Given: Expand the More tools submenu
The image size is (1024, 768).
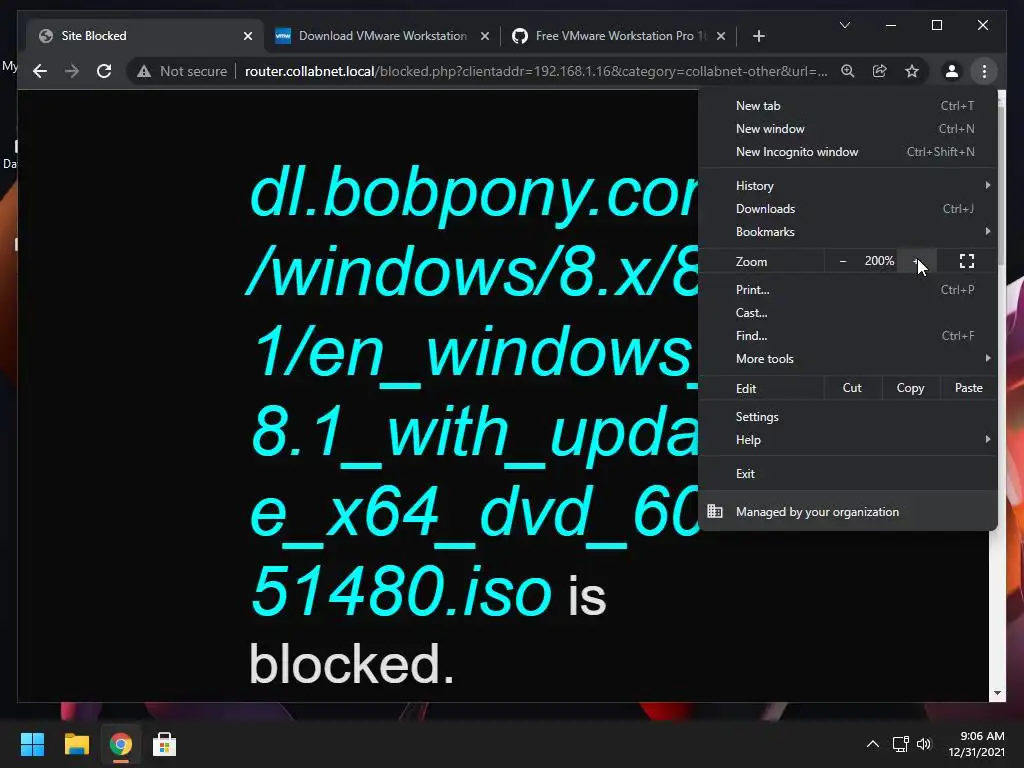Looking at the screenshot, I should 848,359.
